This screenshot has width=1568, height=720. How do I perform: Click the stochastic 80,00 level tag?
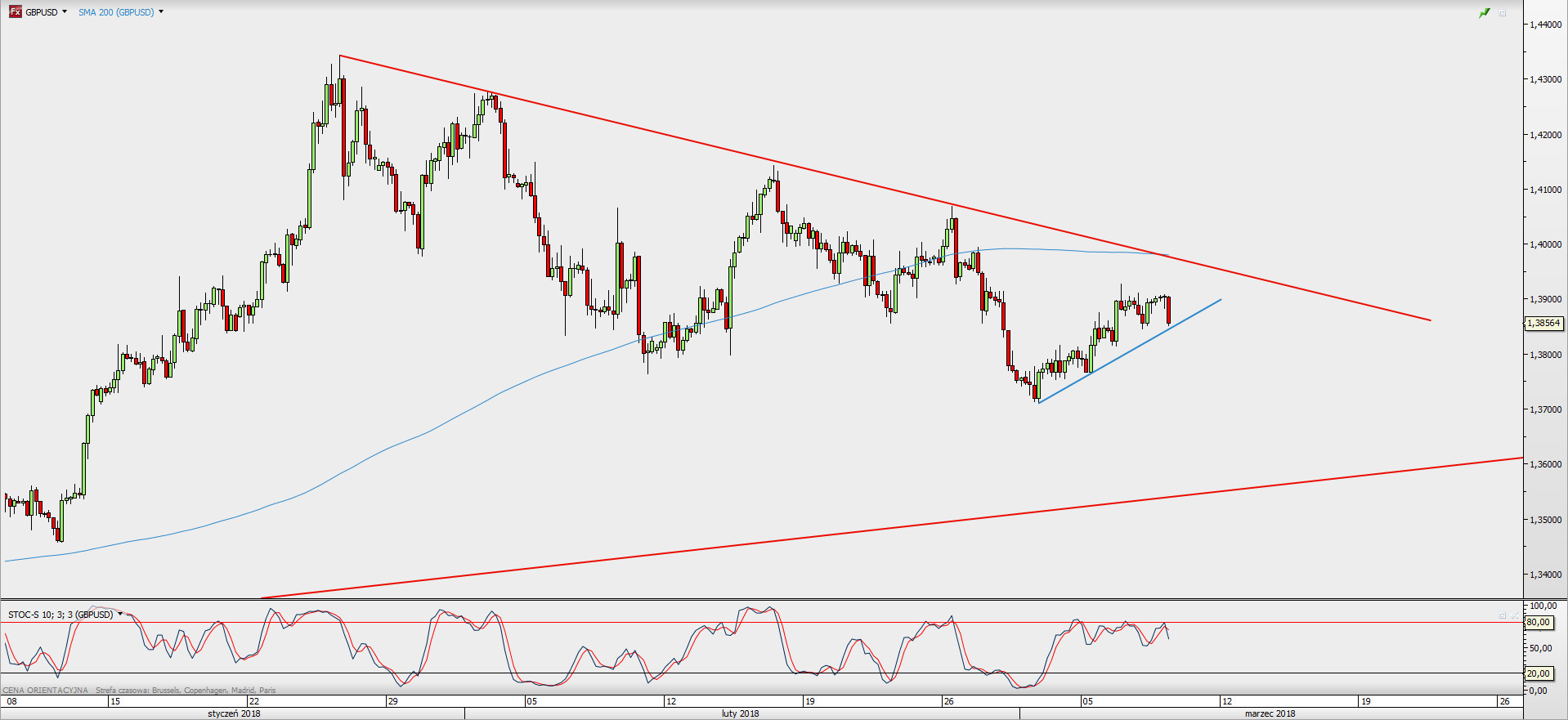(x=1538, y=622)
